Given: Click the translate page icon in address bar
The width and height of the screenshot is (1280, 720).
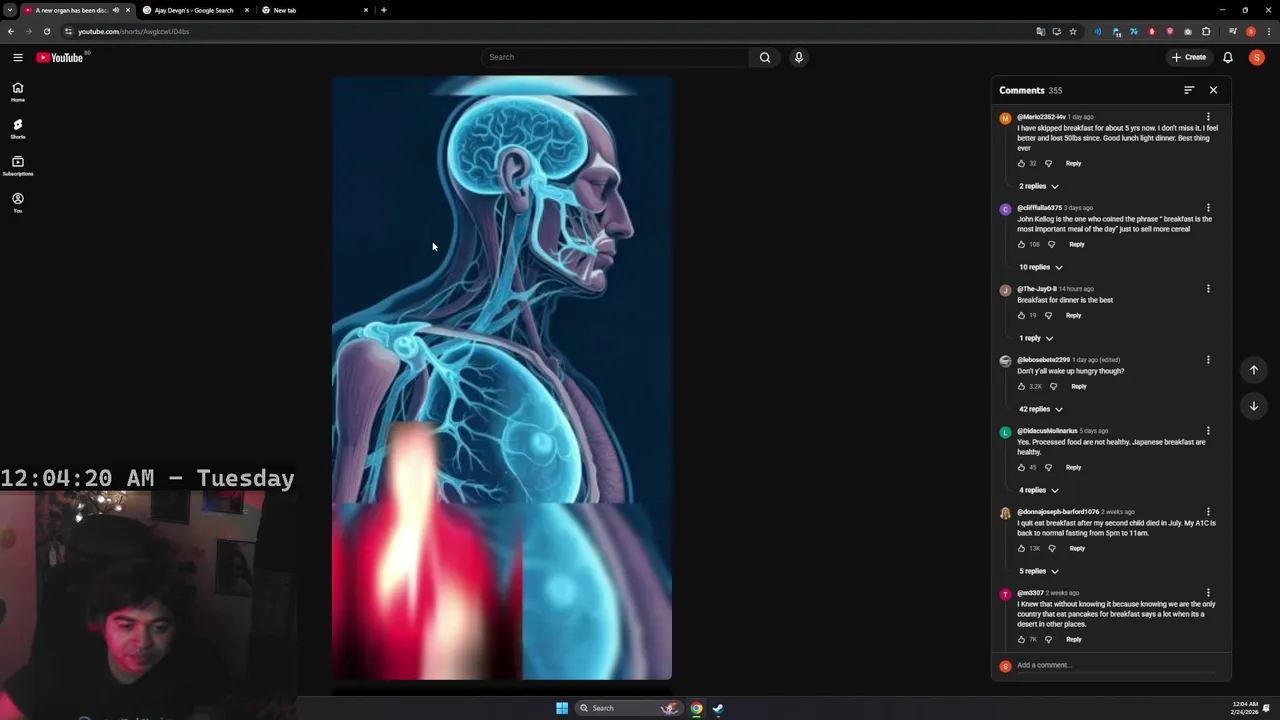Looking at the screenshot, I should 1040,31.
